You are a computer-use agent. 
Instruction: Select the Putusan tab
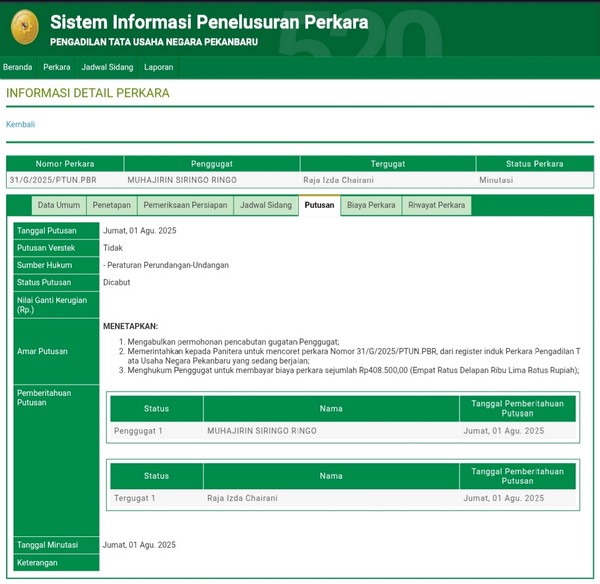click(319, 205)
